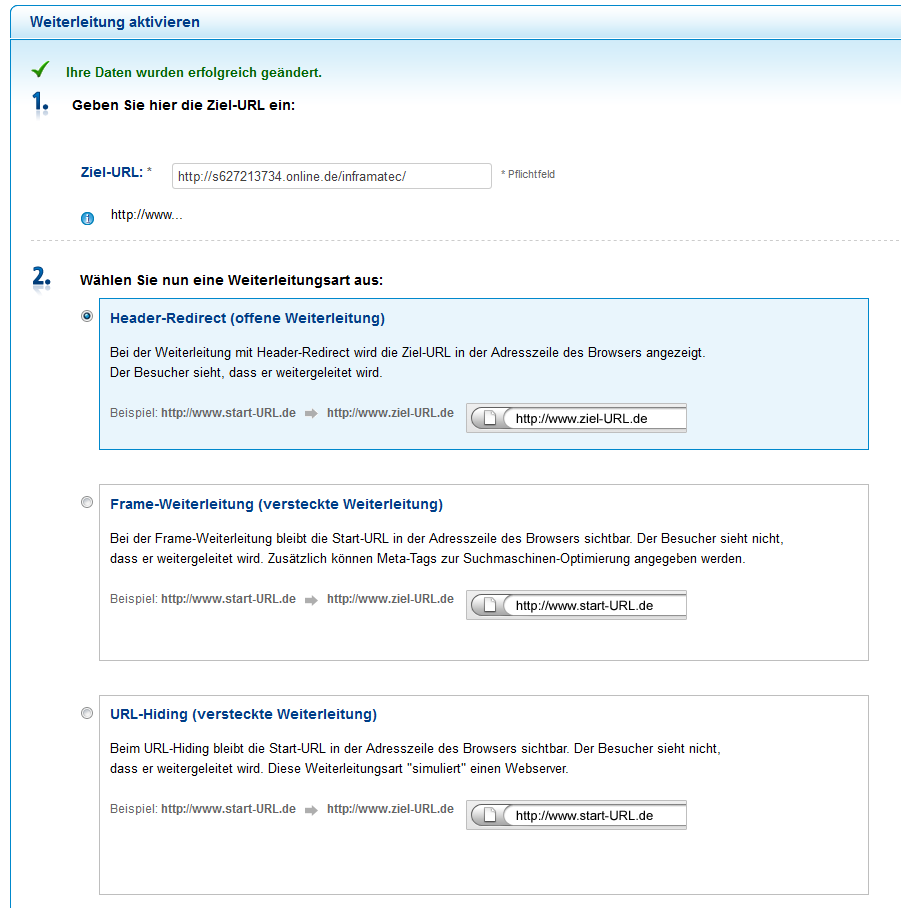901x908 pixels.
Task: Click the 'http://www.ziel-URL.de' example address bar text
Action: 581,419
